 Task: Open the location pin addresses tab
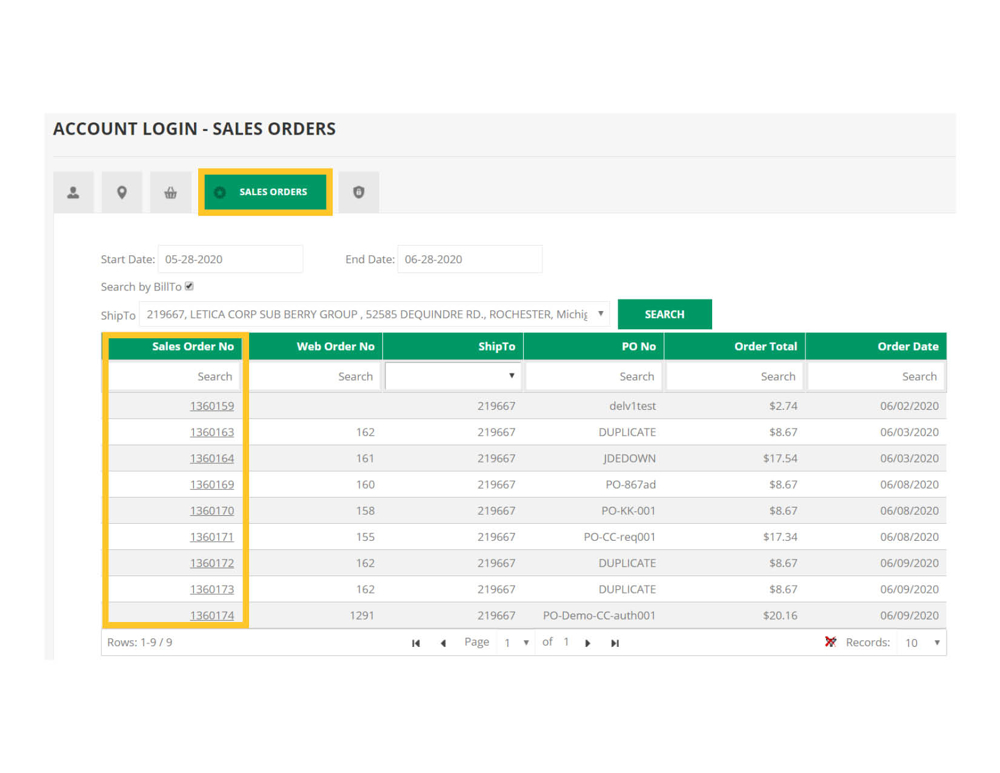click(x=122, y=192)
